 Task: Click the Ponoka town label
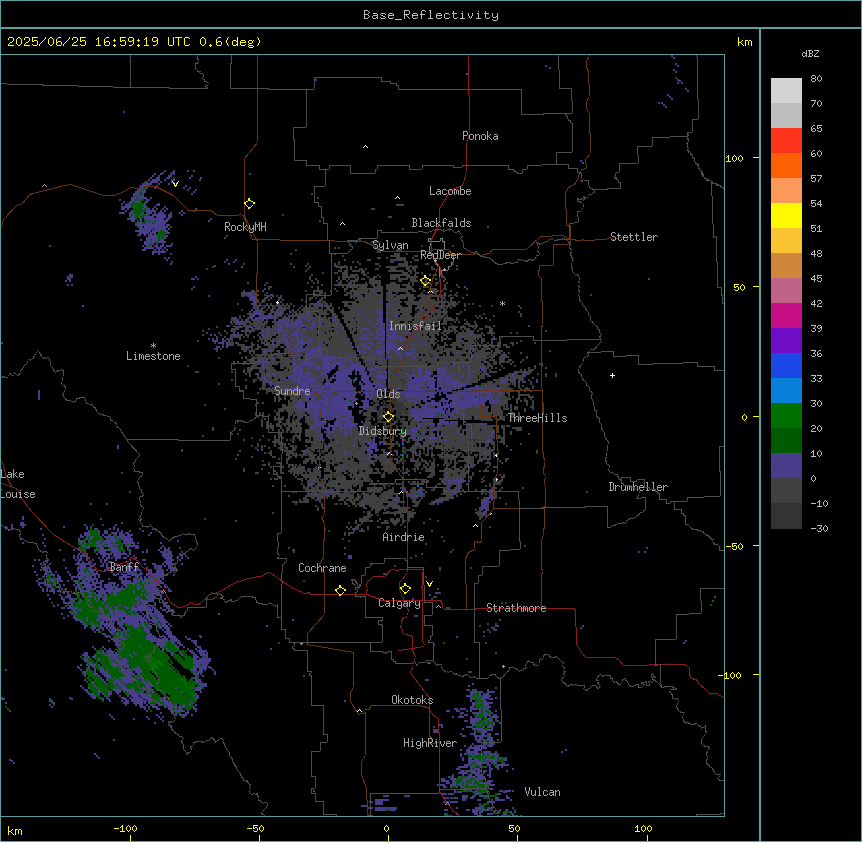pos(480,136)
